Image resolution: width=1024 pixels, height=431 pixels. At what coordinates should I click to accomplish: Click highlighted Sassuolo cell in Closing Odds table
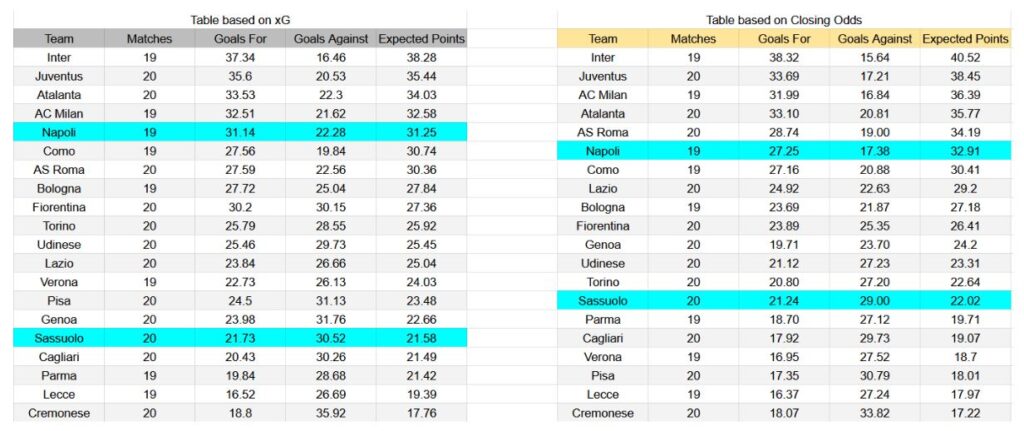(603, 301)
